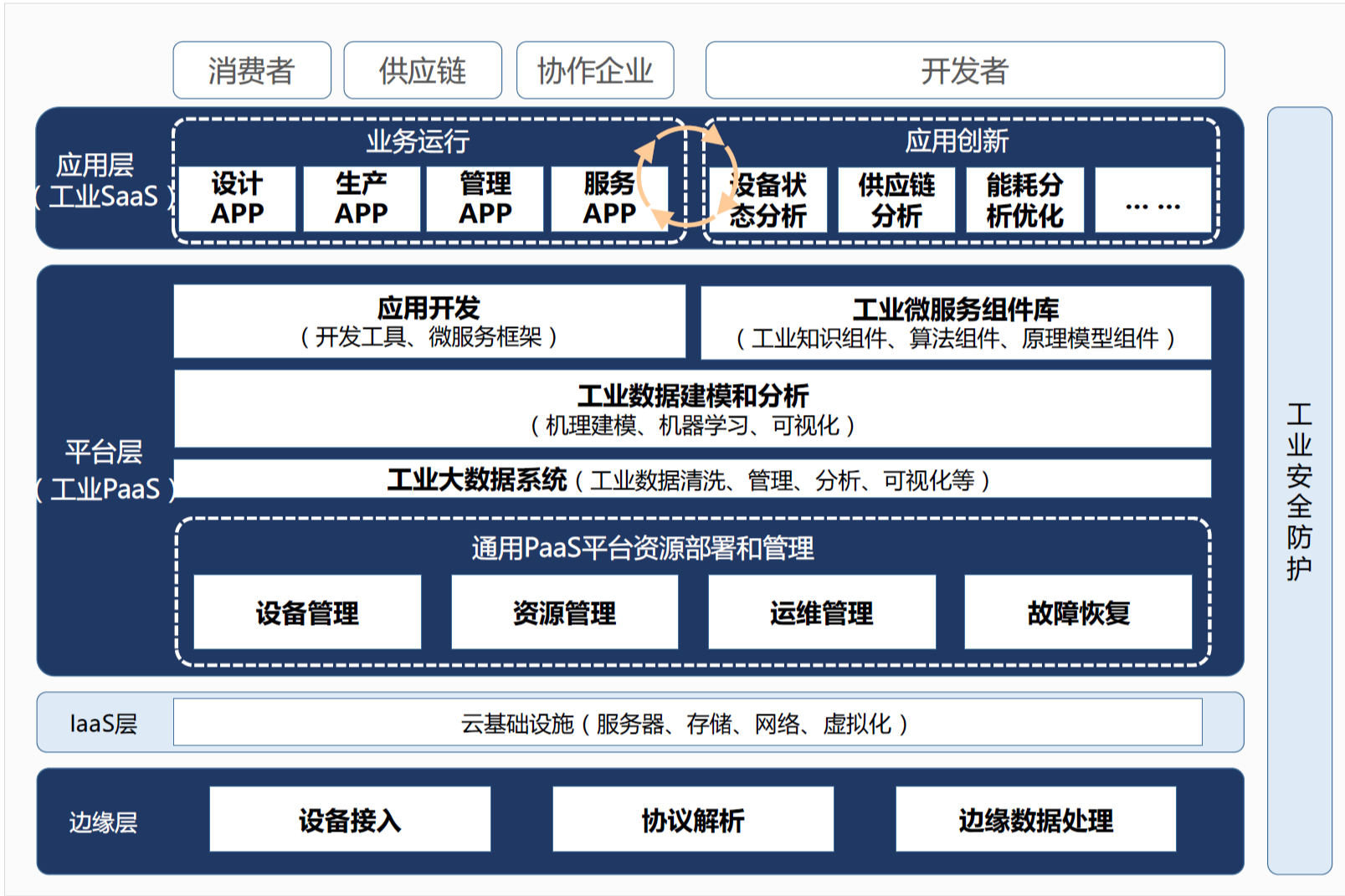Select the 资源管理 block

pyautogui.click(x=565, y=612)
